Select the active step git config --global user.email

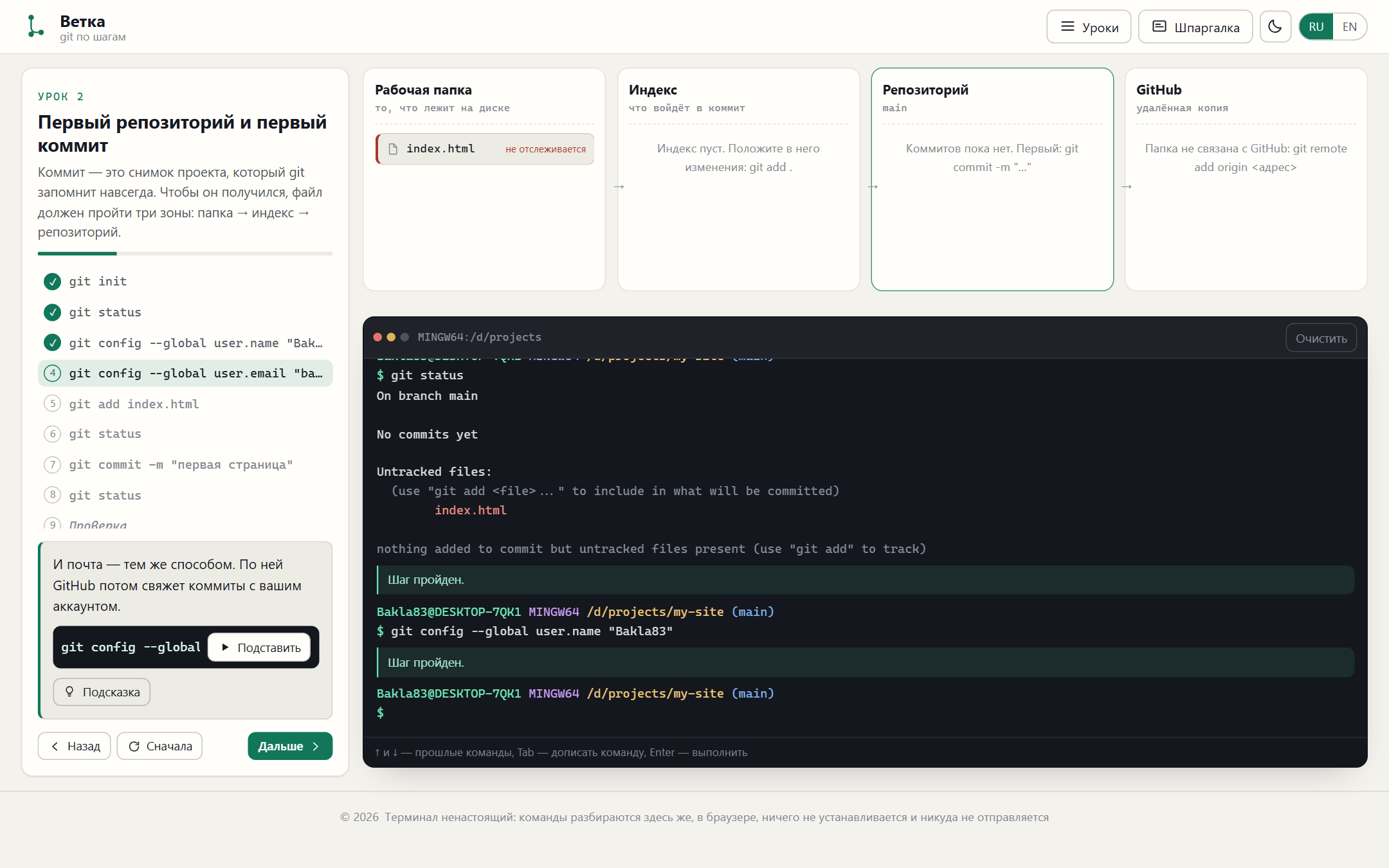pyautogui.click(x=185, y=373)
